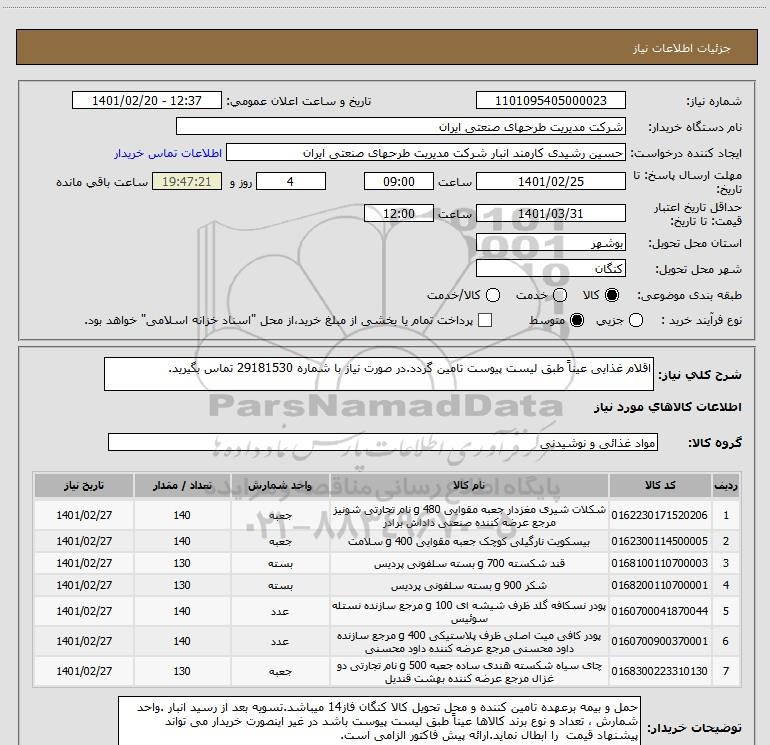Click the buyer organization name field
The height and width of the screenshot is (745, 770).
(x=401, y=127)
